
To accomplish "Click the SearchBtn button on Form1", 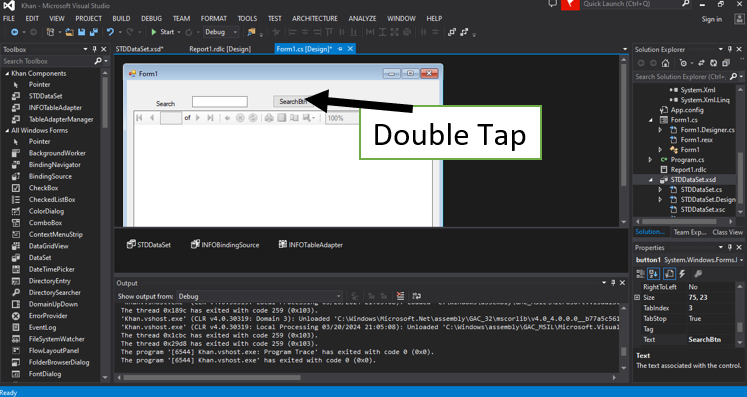I will [x=293, y=102].
